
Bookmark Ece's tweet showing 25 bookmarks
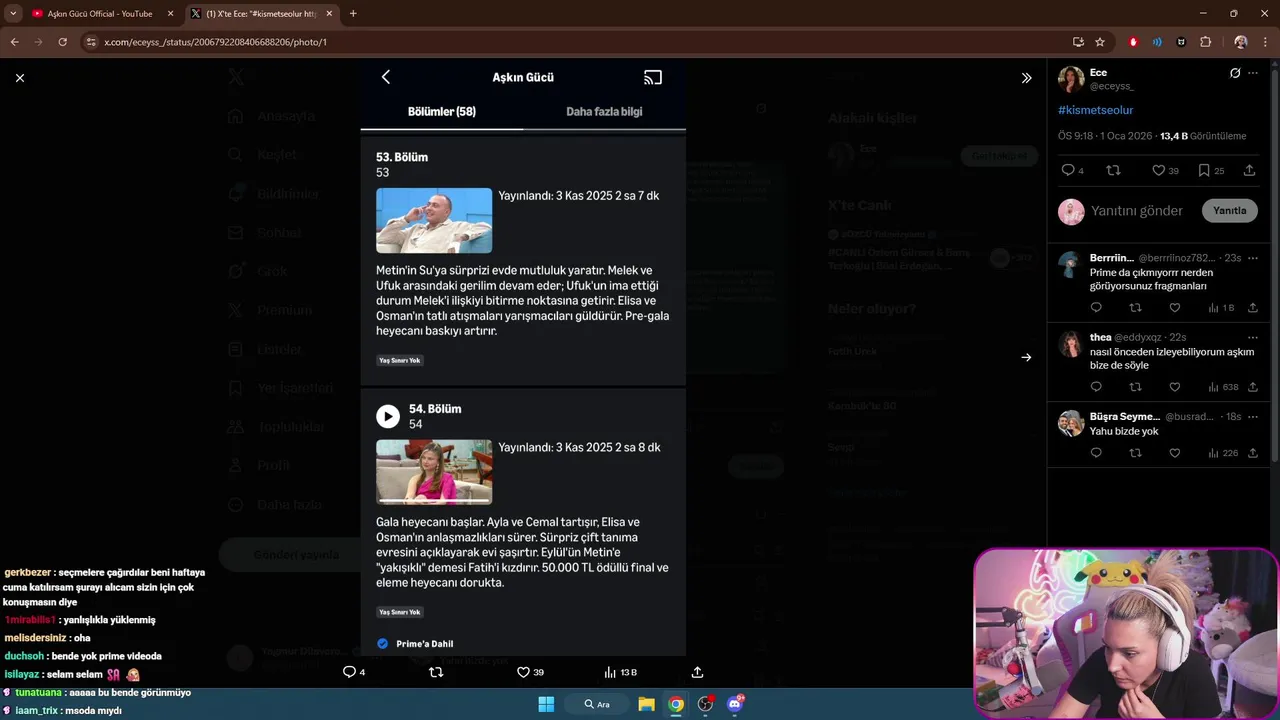(1211, 171)
